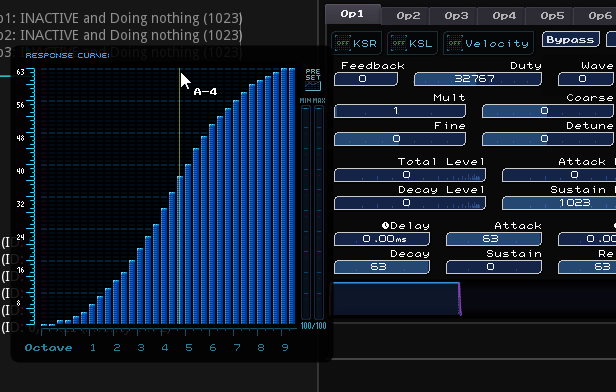Click the Decay rate slider showing 63

382,267
